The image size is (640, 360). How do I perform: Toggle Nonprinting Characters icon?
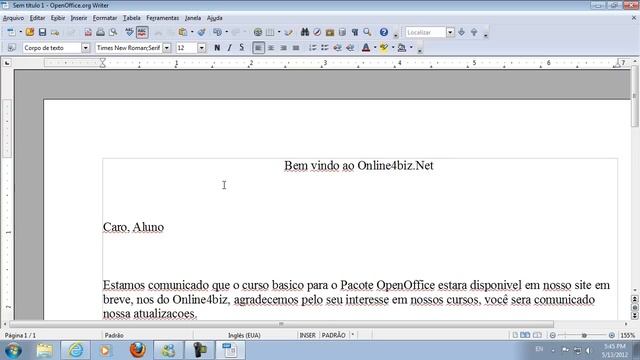(x=355, y=32)
